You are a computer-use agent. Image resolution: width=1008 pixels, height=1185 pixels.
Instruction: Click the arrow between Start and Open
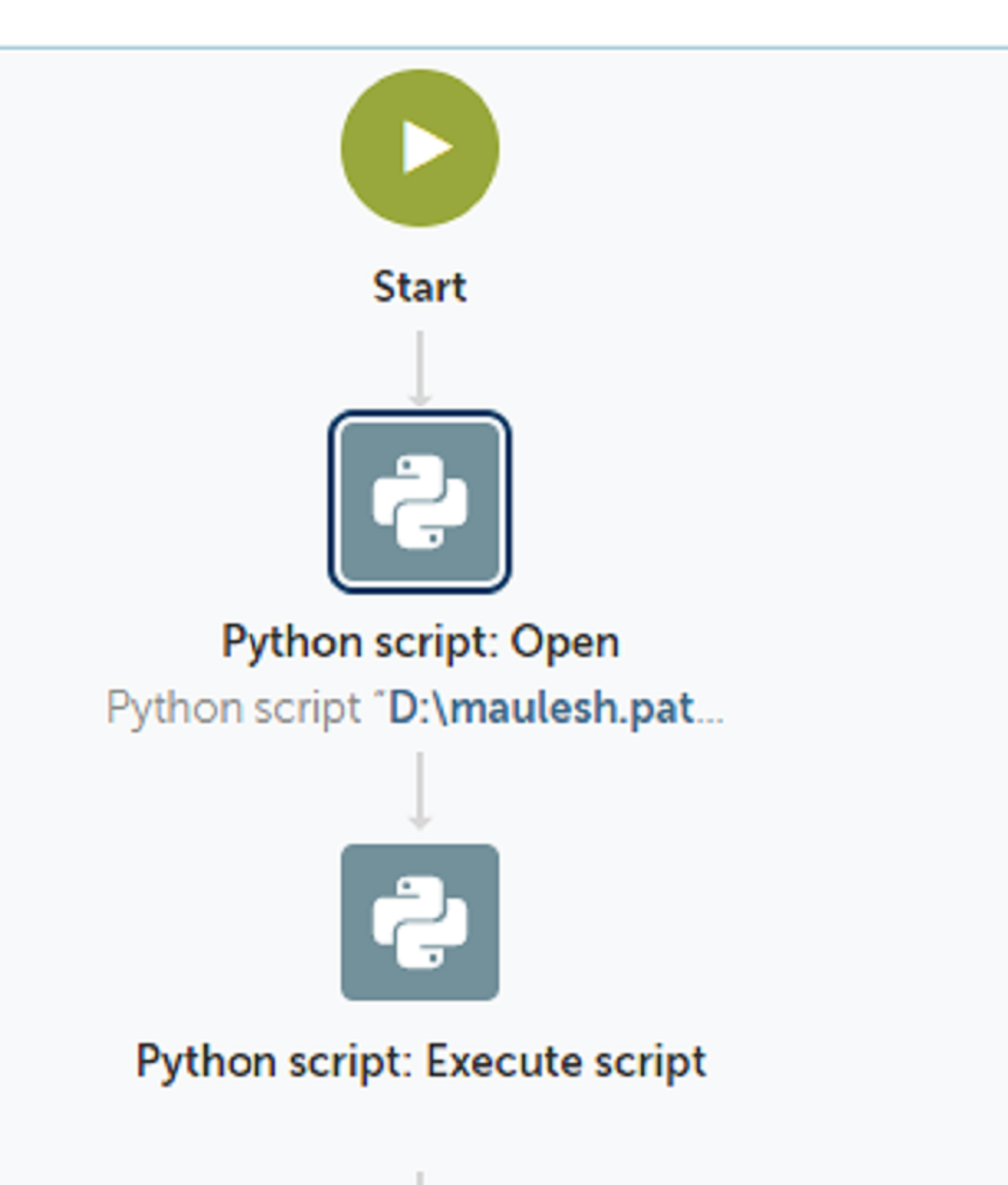point(420,368)
